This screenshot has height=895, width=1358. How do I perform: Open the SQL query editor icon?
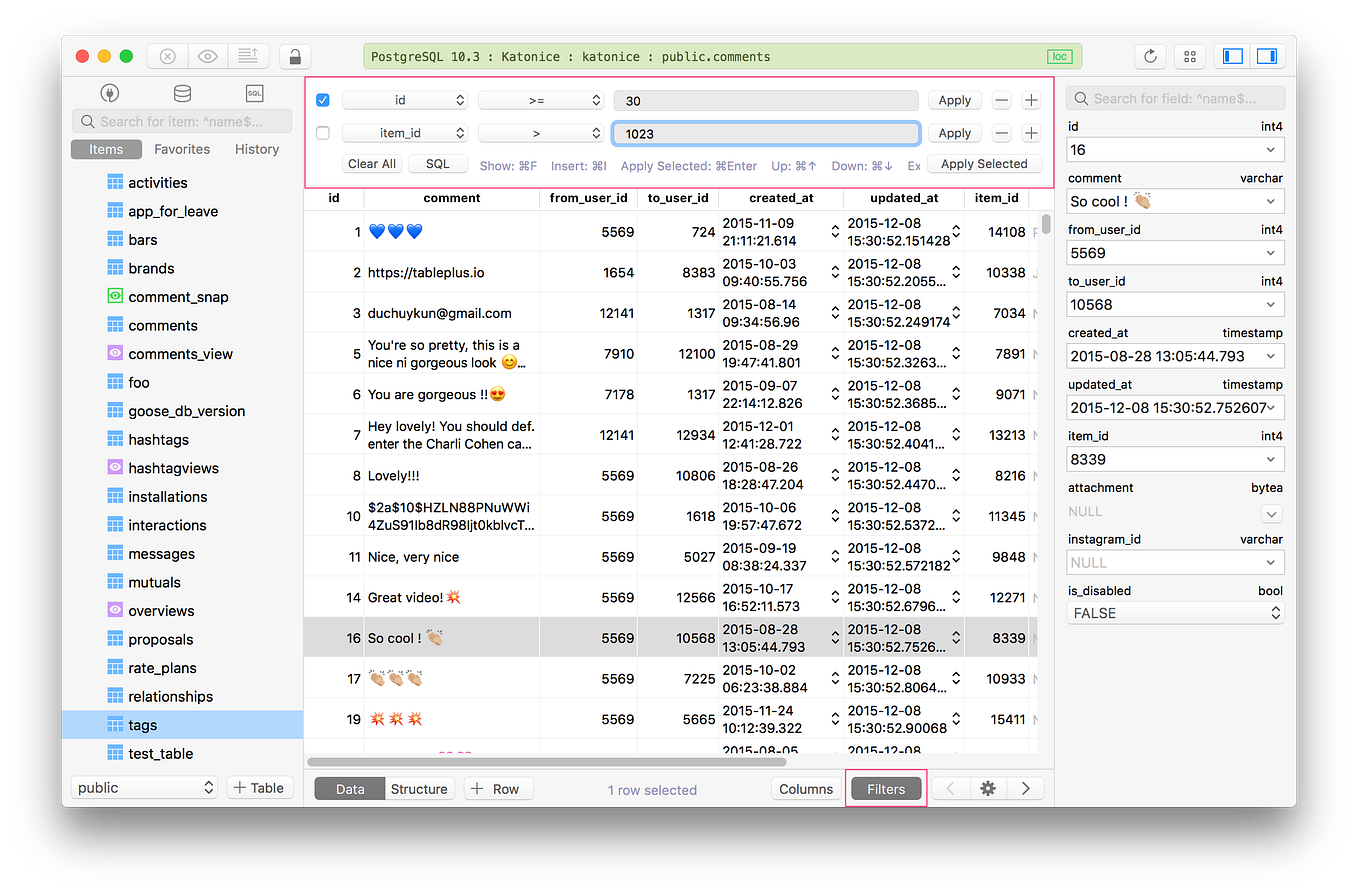(254, 92)
